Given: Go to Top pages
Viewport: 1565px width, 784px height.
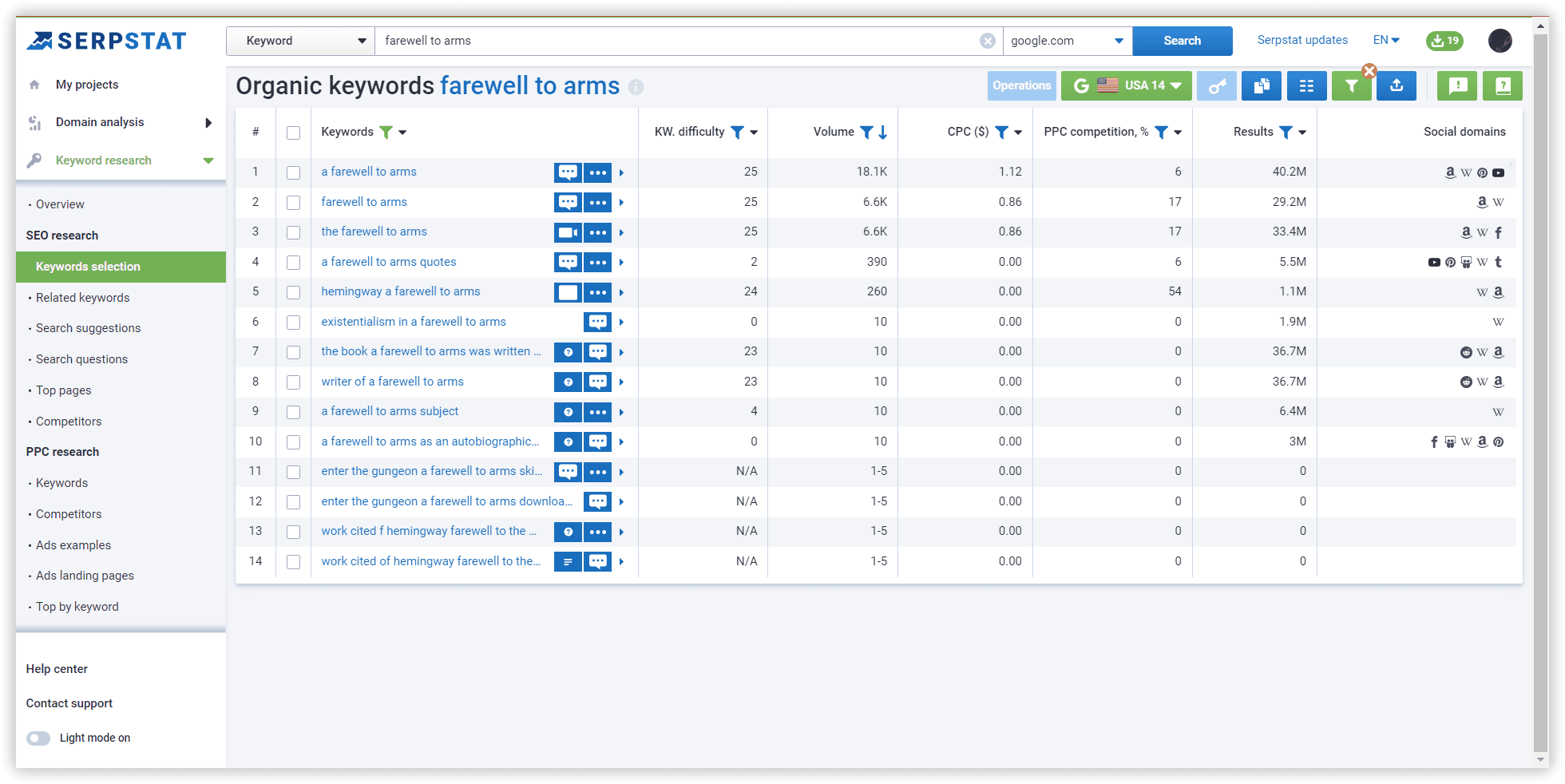Looking at the screenshot, I should tap(63, 390).
